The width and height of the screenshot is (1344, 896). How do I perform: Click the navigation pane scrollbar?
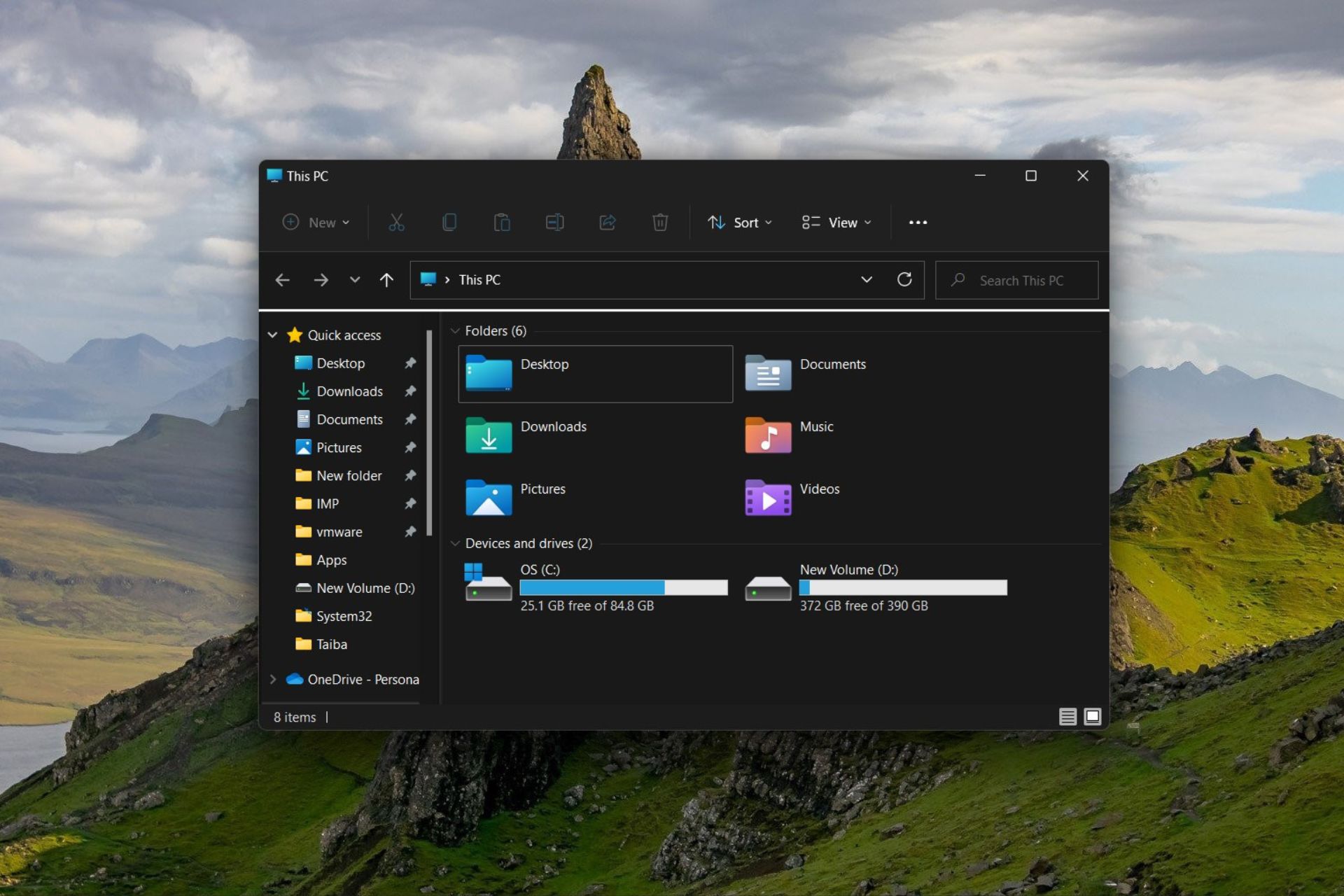point(429,433)
